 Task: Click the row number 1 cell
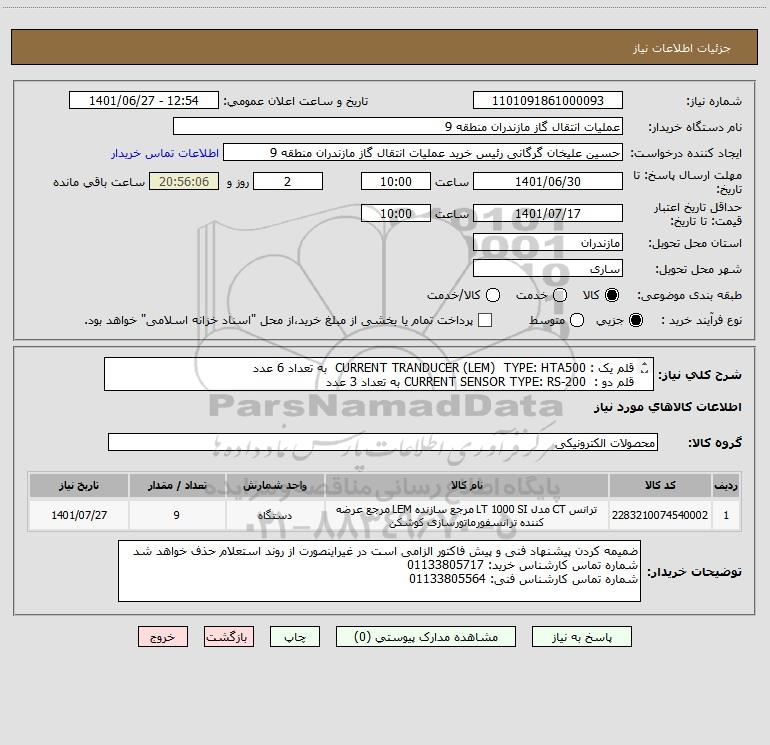726,515
